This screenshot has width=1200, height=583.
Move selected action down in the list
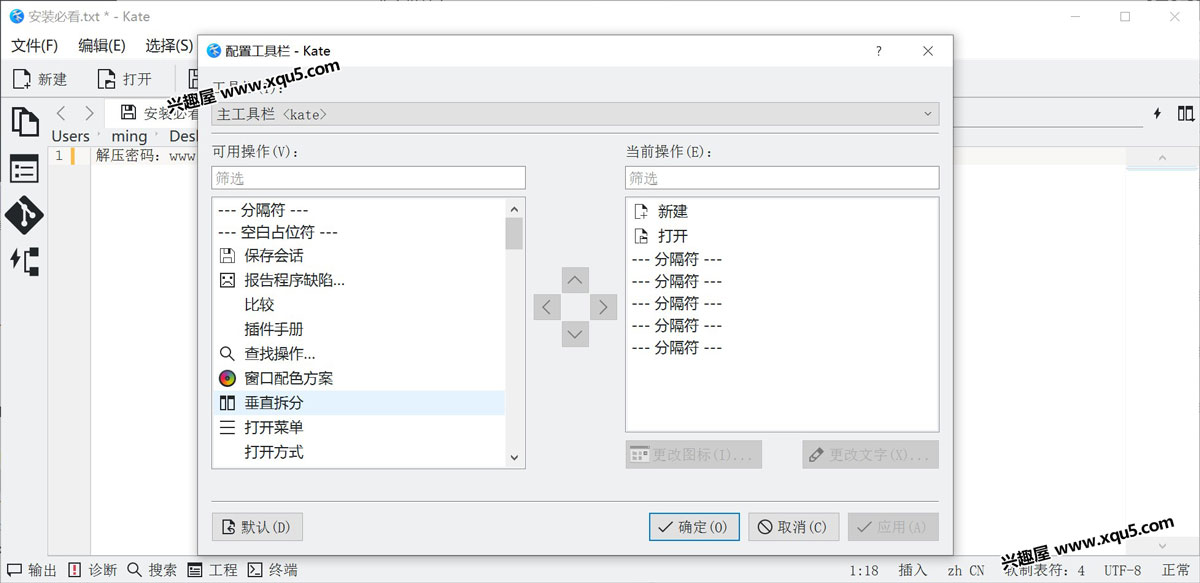(575, 334)
